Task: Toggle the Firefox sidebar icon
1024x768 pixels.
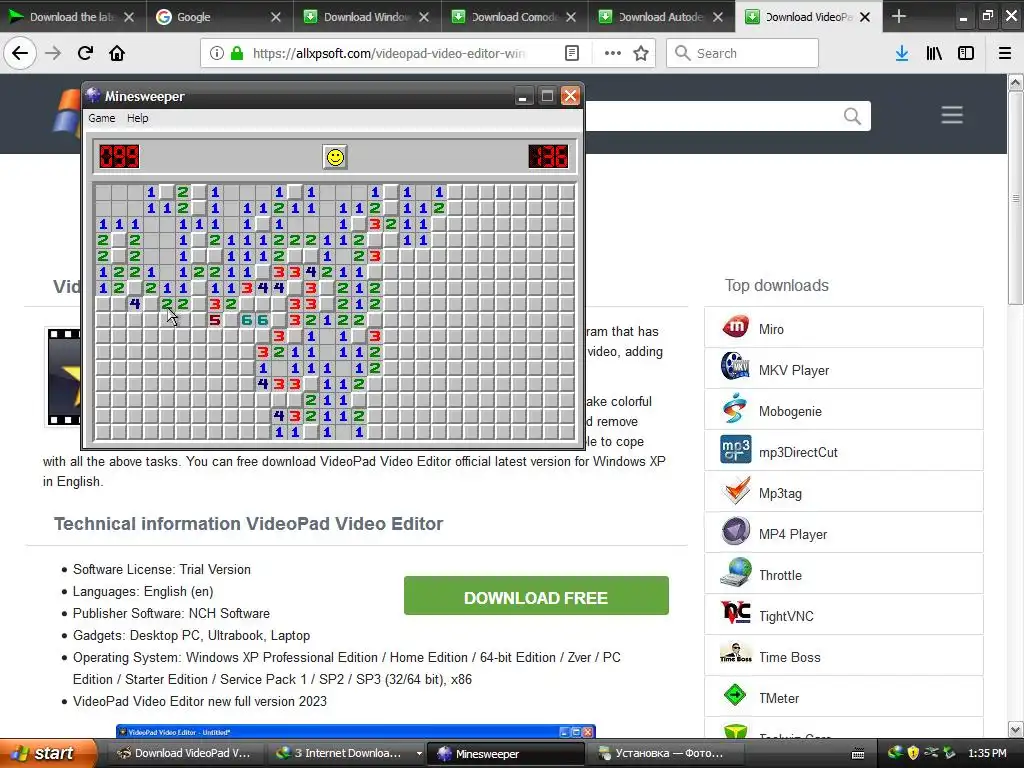Action: (x=966, y=53)
